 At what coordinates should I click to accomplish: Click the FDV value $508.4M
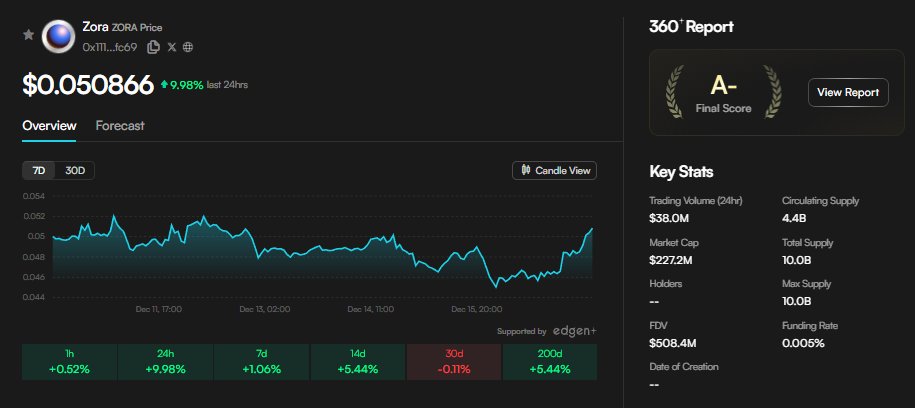672,343
